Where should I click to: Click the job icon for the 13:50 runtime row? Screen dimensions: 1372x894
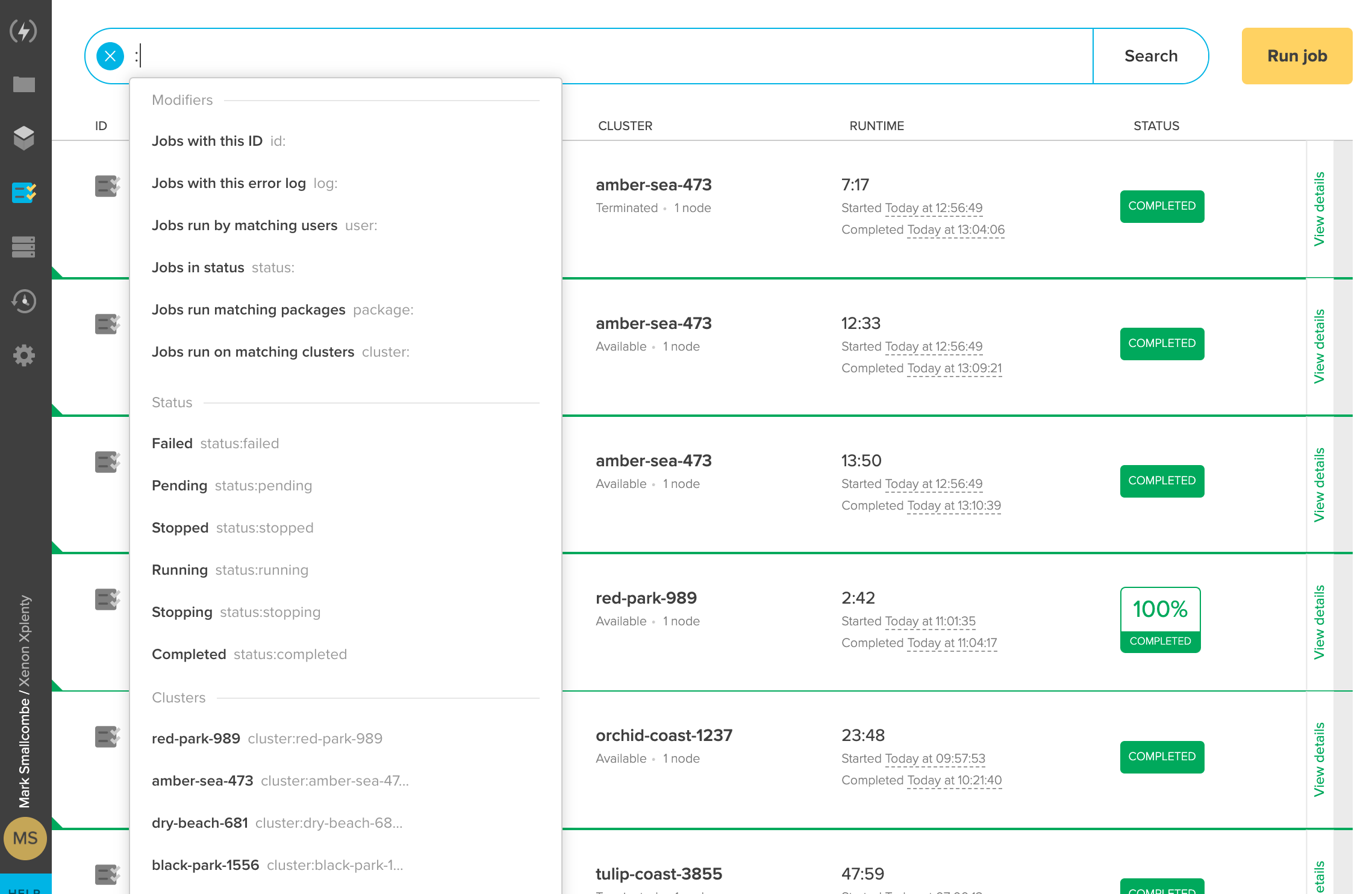107,462
